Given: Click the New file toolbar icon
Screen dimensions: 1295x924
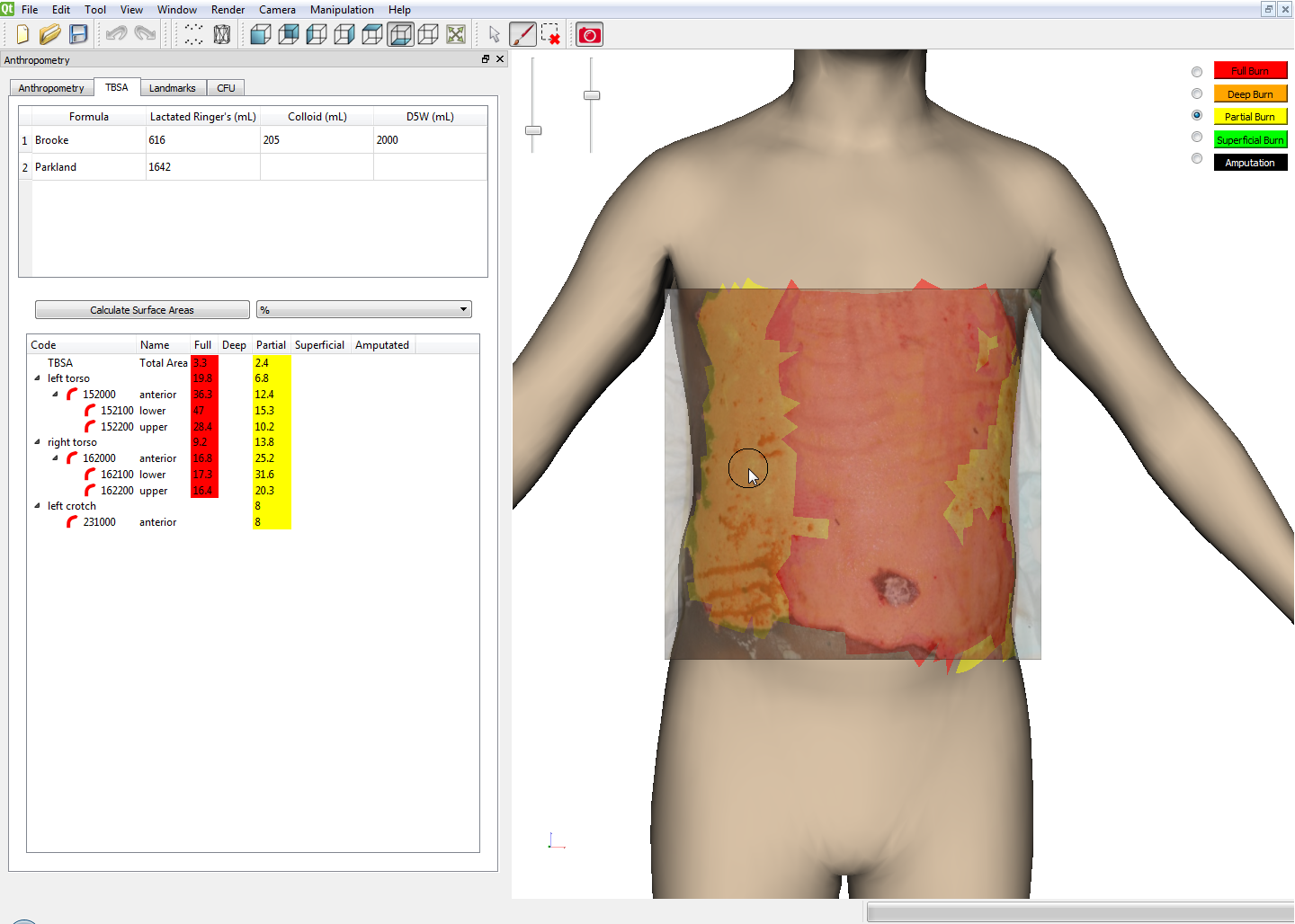Looking at the screenshot, I should pyautogui.click(x=22, y=34).
